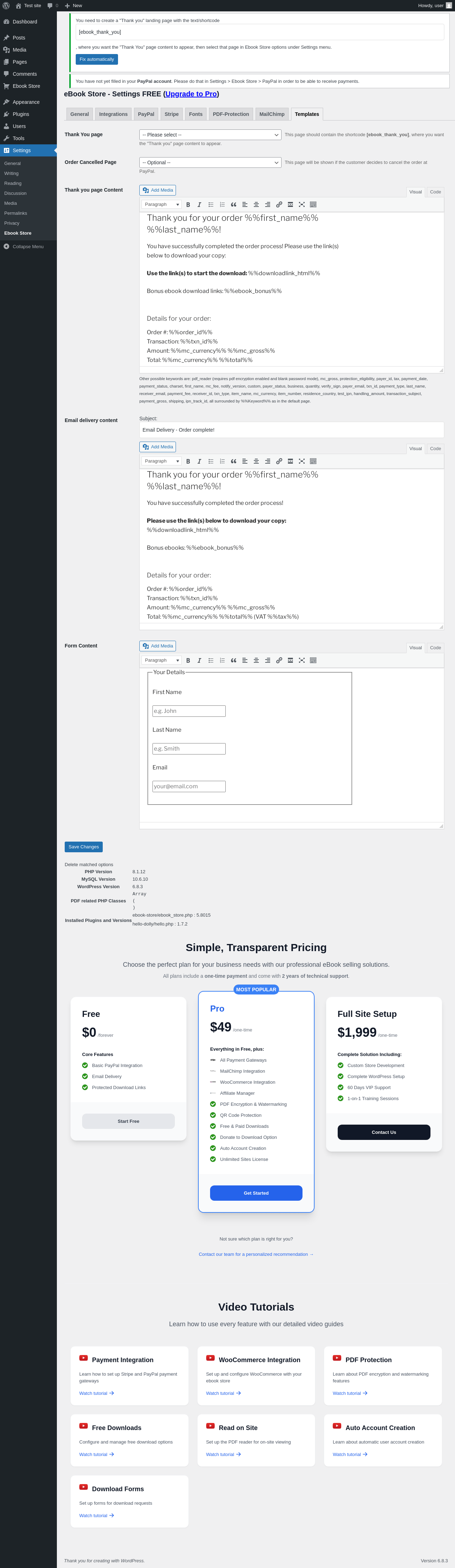
Task: Insert link in Email delivery content editor
Action: pyautogui.click(x=279, y=462)
